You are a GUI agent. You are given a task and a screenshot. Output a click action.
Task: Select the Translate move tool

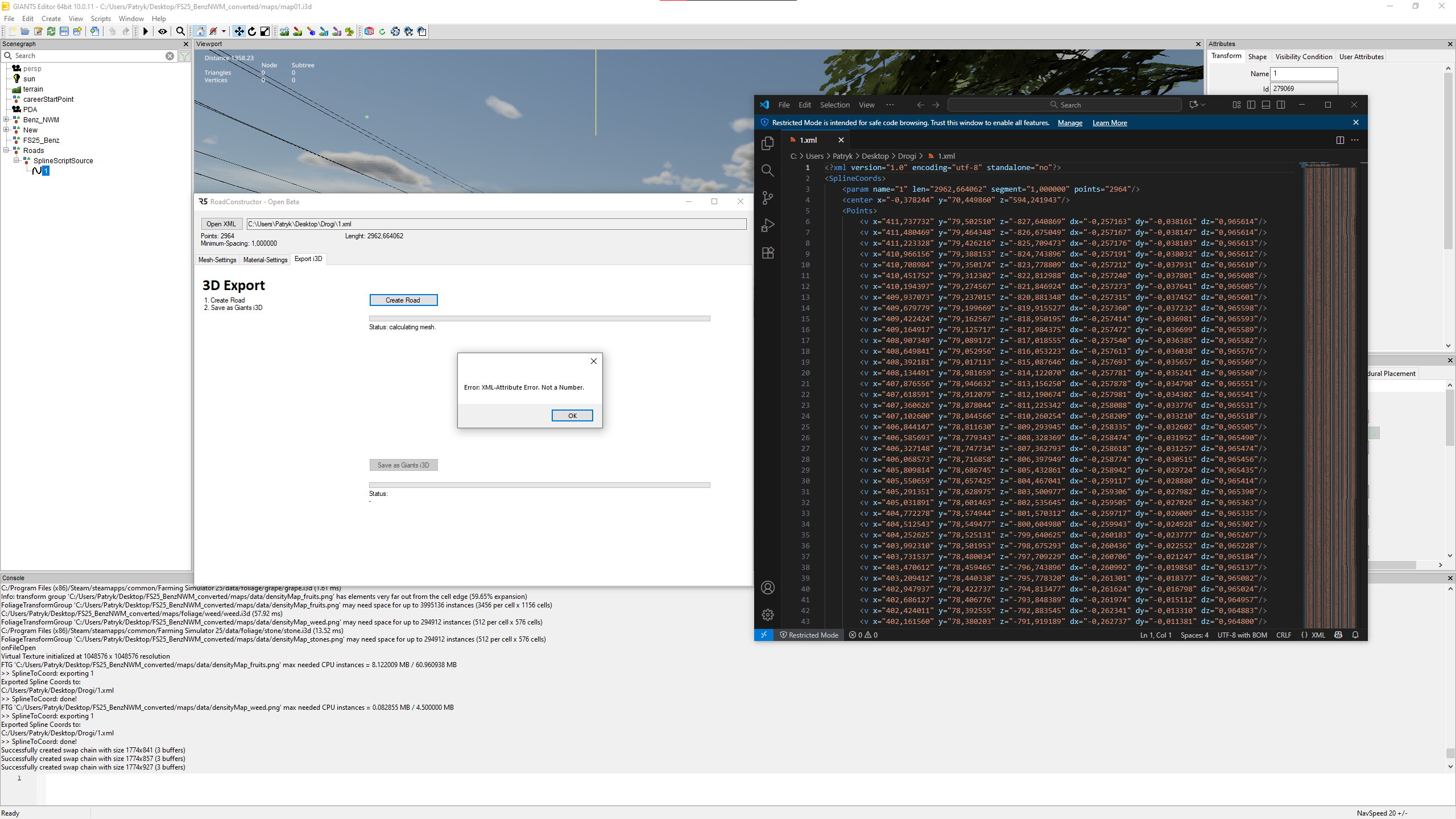point(239,32)
